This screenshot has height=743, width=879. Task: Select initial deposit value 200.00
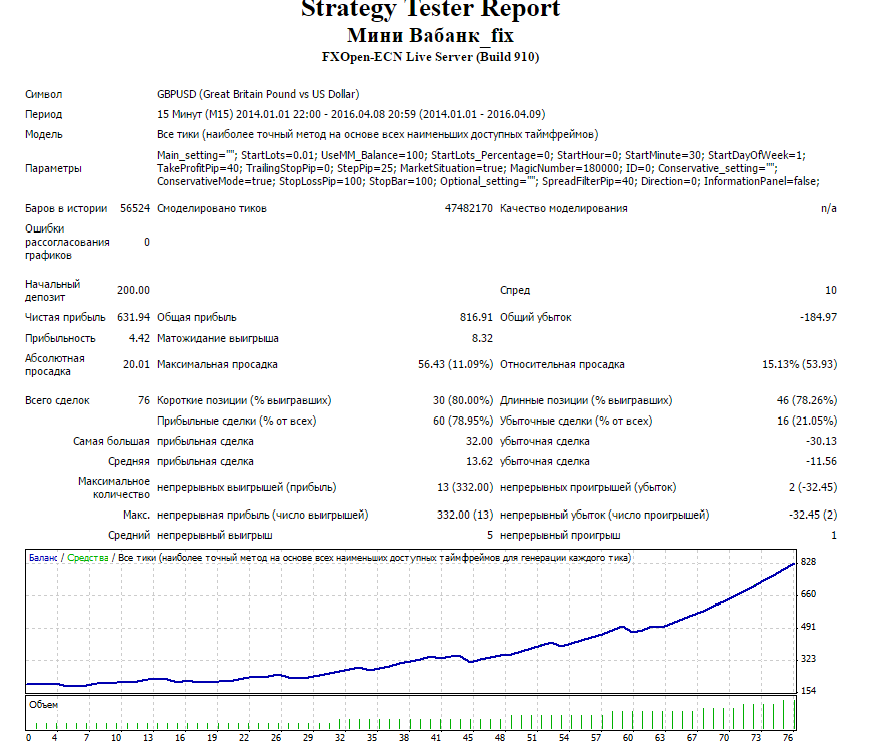pos(133,290)
